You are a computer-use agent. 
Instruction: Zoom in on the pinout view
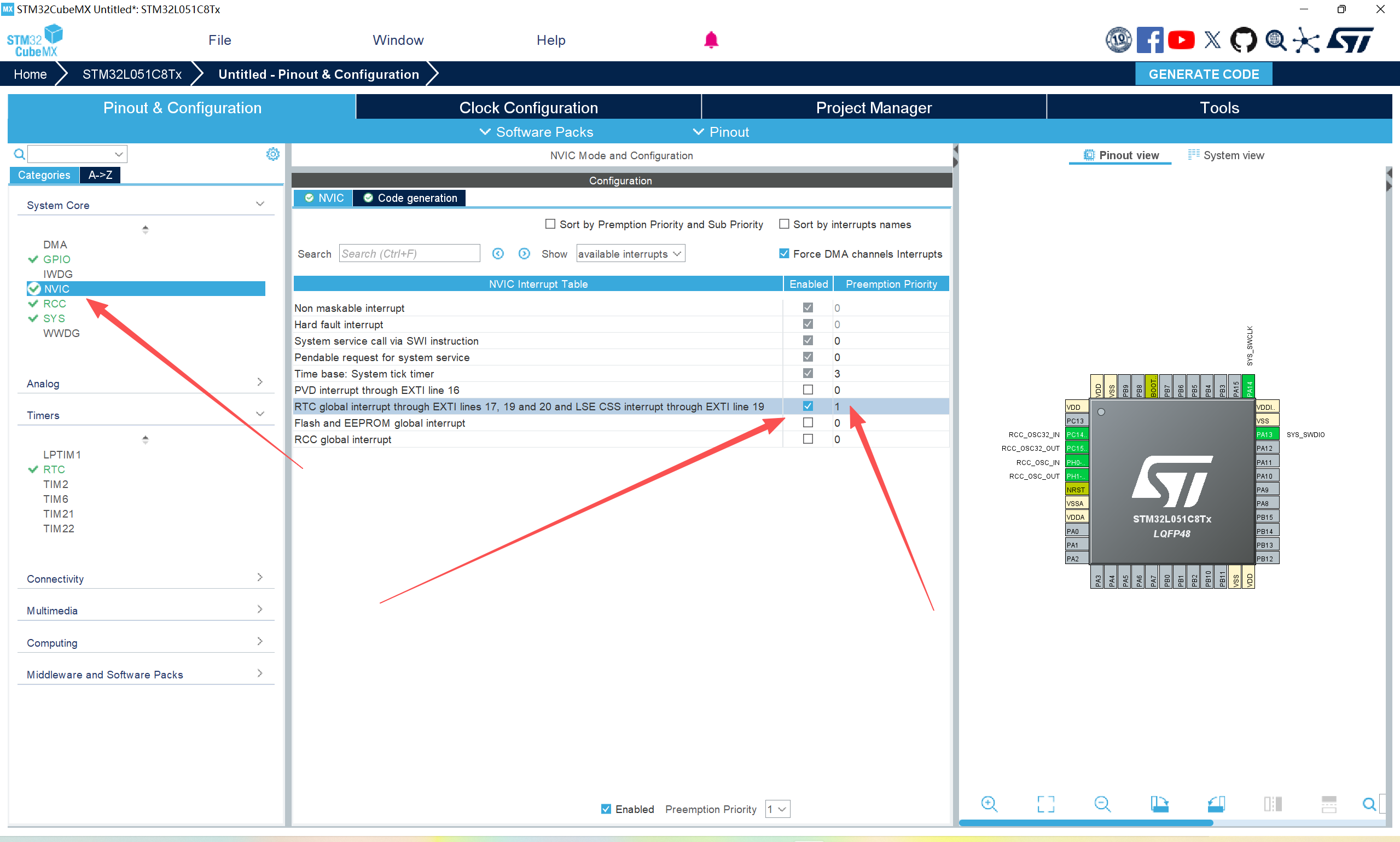989,803
